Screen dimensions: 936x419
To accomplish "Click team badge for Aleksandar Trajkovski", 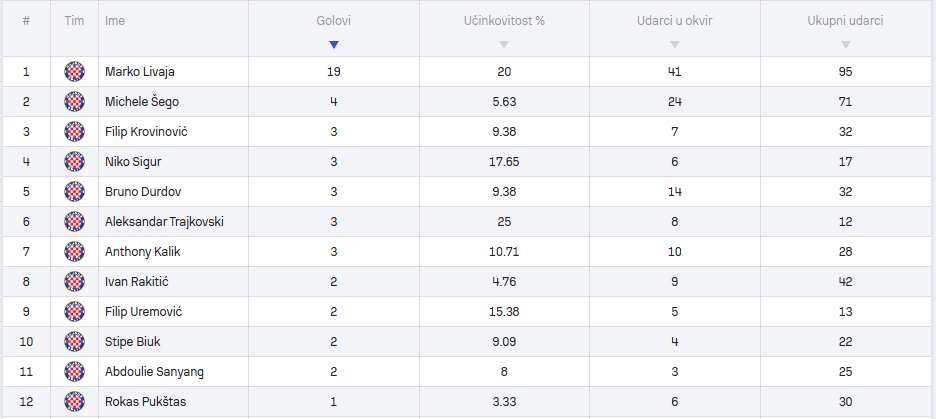I will coord(75,221).
